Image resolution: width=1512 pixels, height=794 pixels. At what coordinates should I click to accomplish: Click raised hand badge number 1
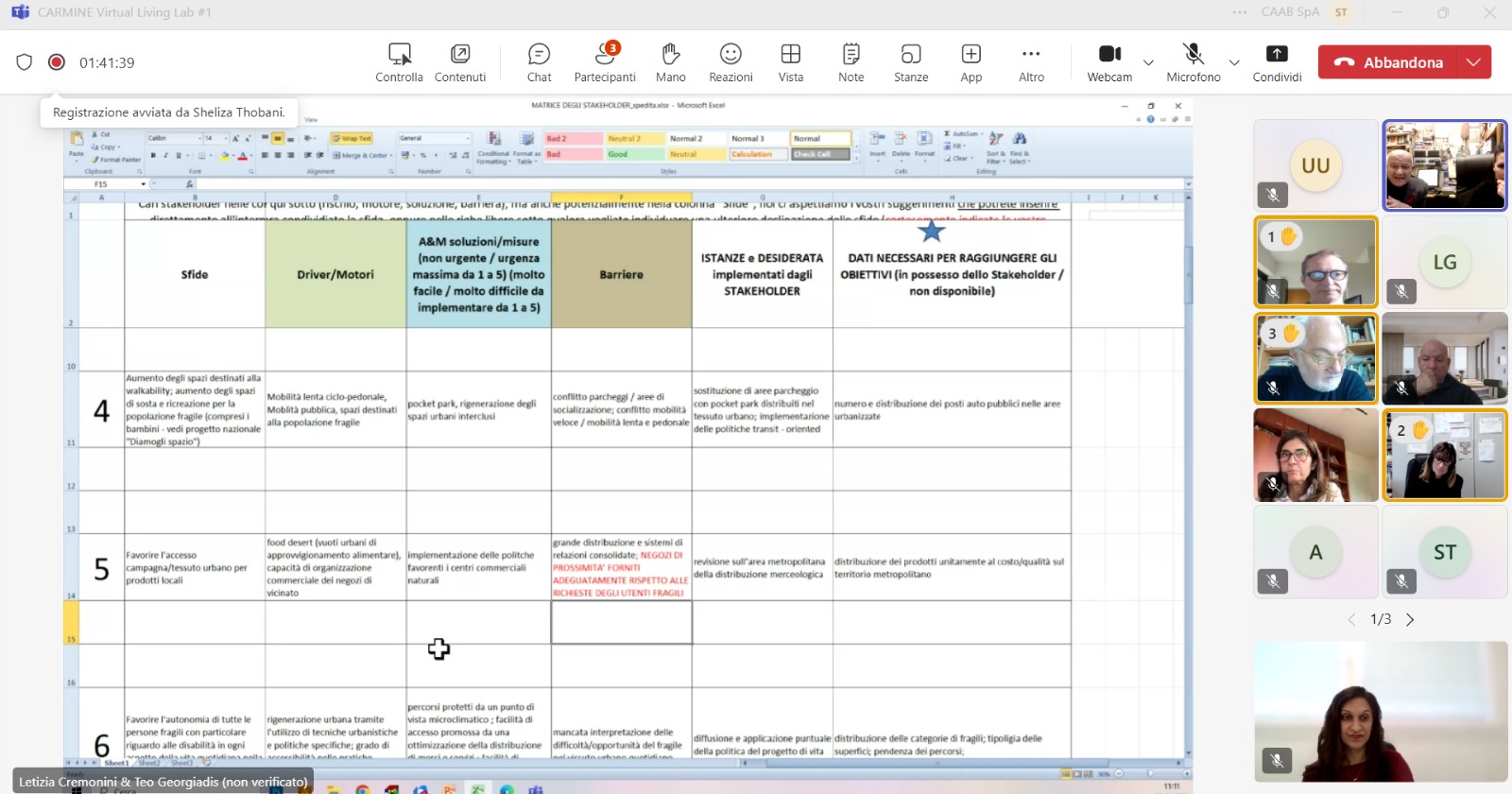[x=1281, y=236]
